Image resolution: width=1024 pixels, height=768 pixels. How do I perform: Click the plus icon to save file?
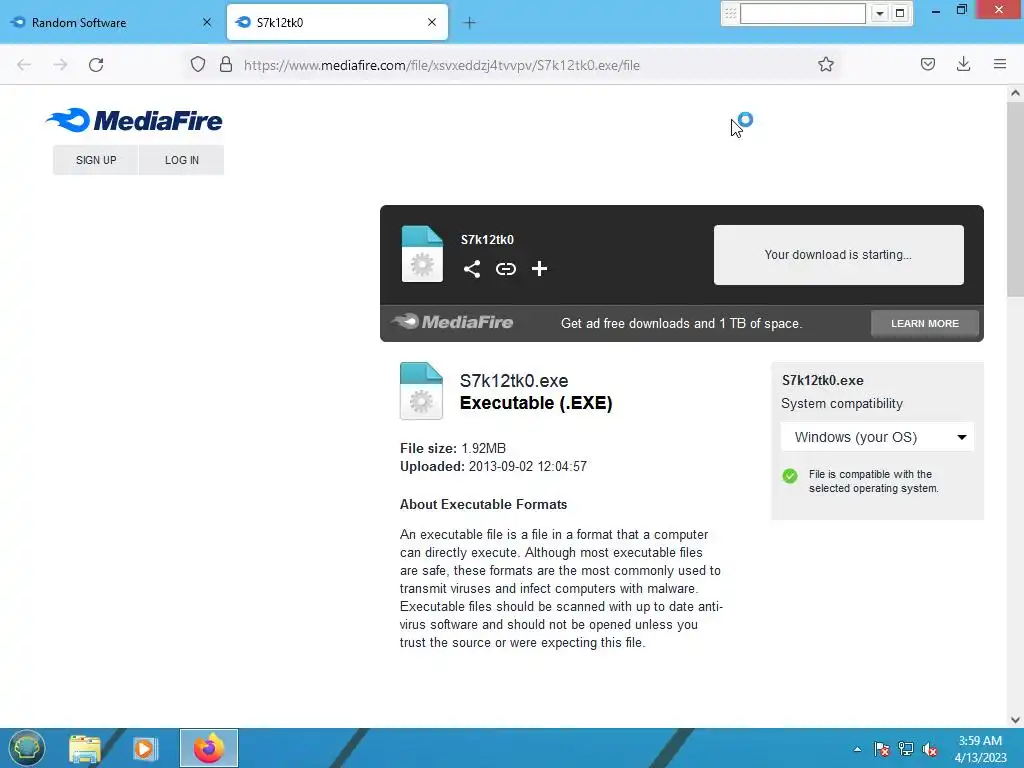(x=539, y=269)
